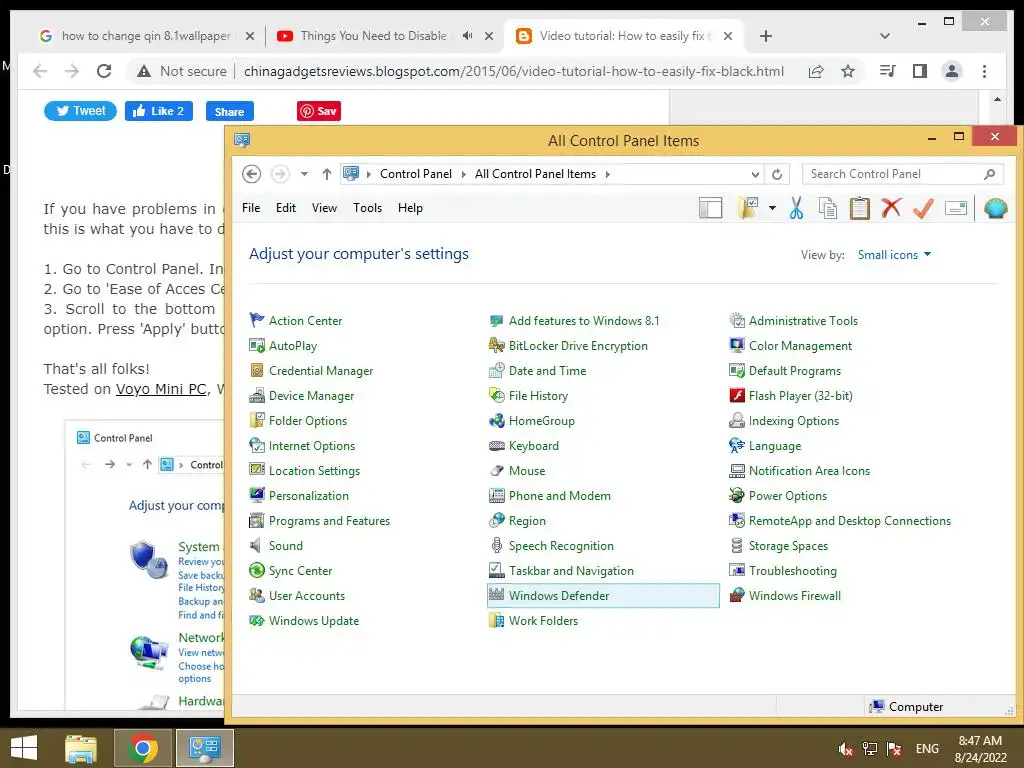Toggle the preview pane layout toolbar icon
Viewport: 1024px width, 768px height.
711,208
